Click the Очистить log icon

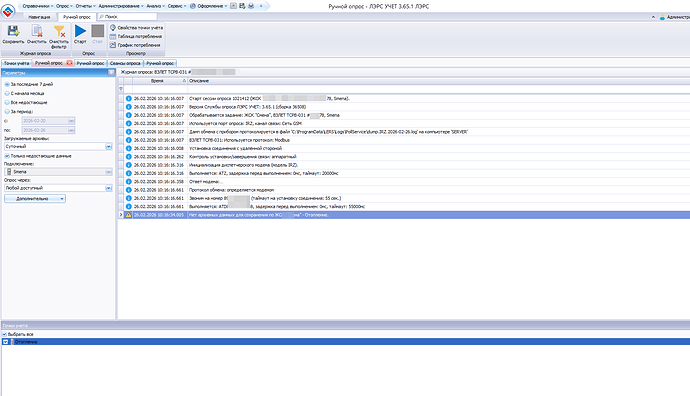click(37, 31)
